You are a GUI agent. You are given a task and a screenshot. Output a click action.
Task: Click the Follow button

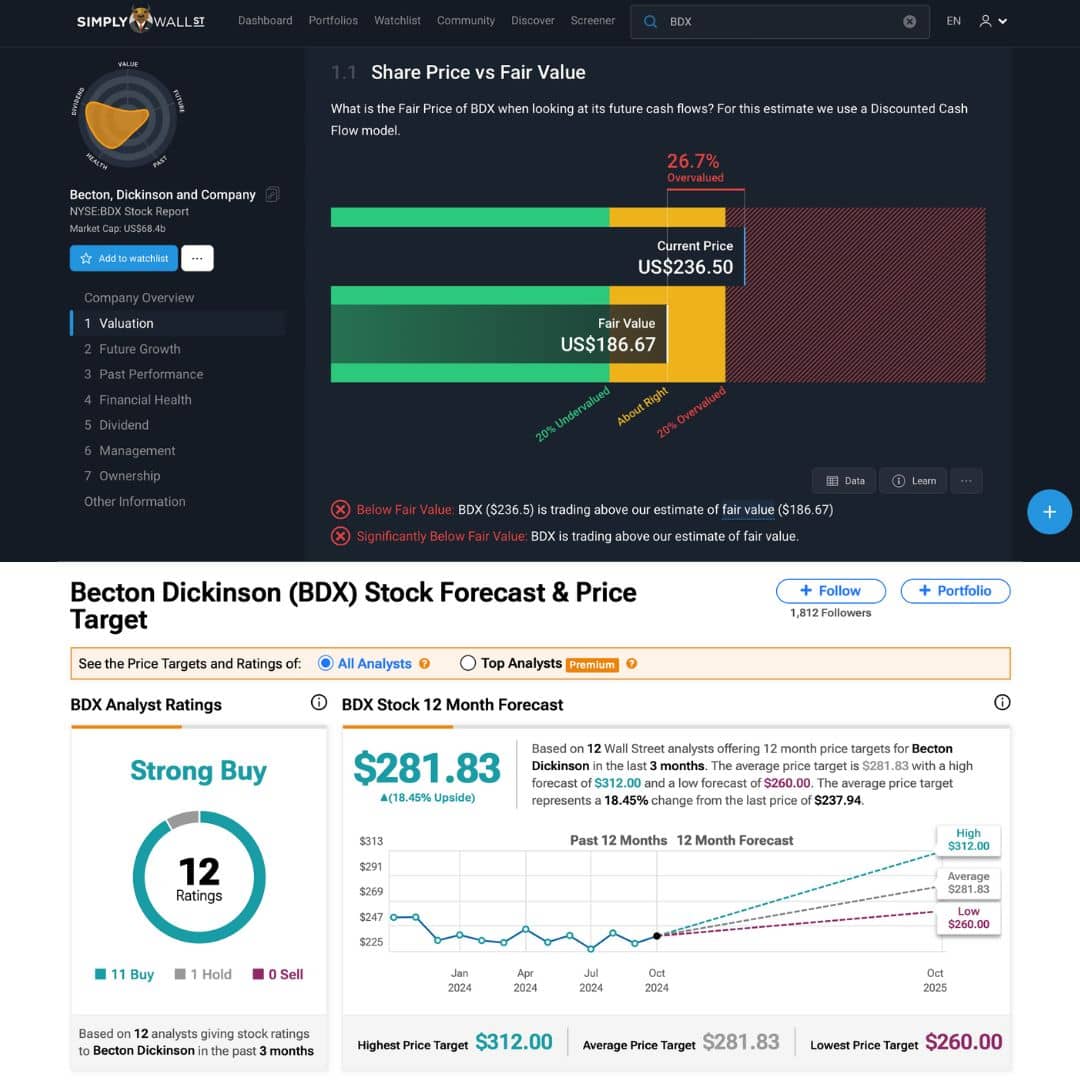(x=831, y=591)
